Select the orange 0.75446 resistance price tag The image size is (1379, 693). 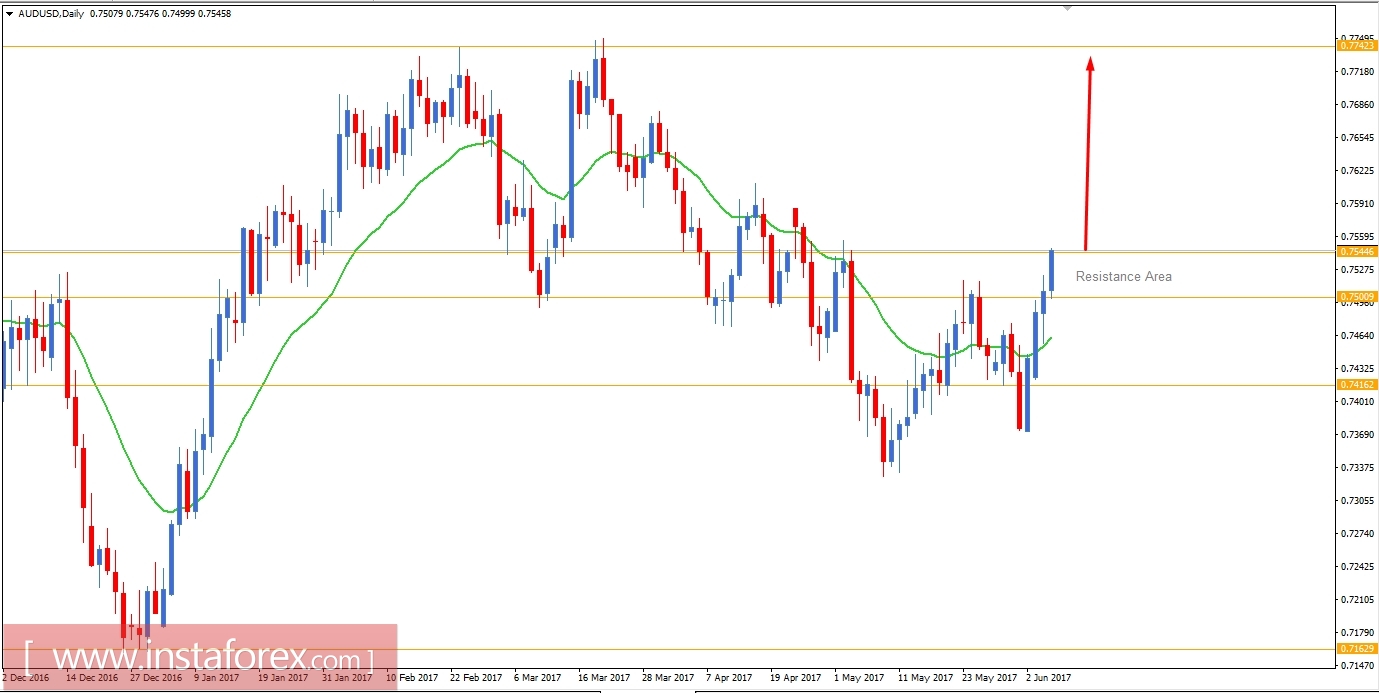1359,251
